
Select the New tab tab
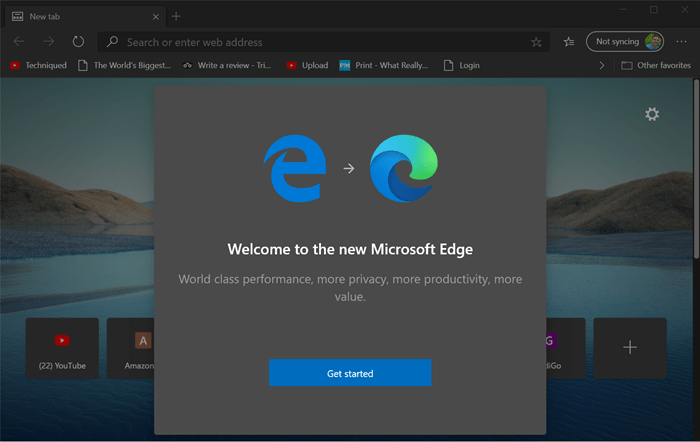tap(86, 17)
